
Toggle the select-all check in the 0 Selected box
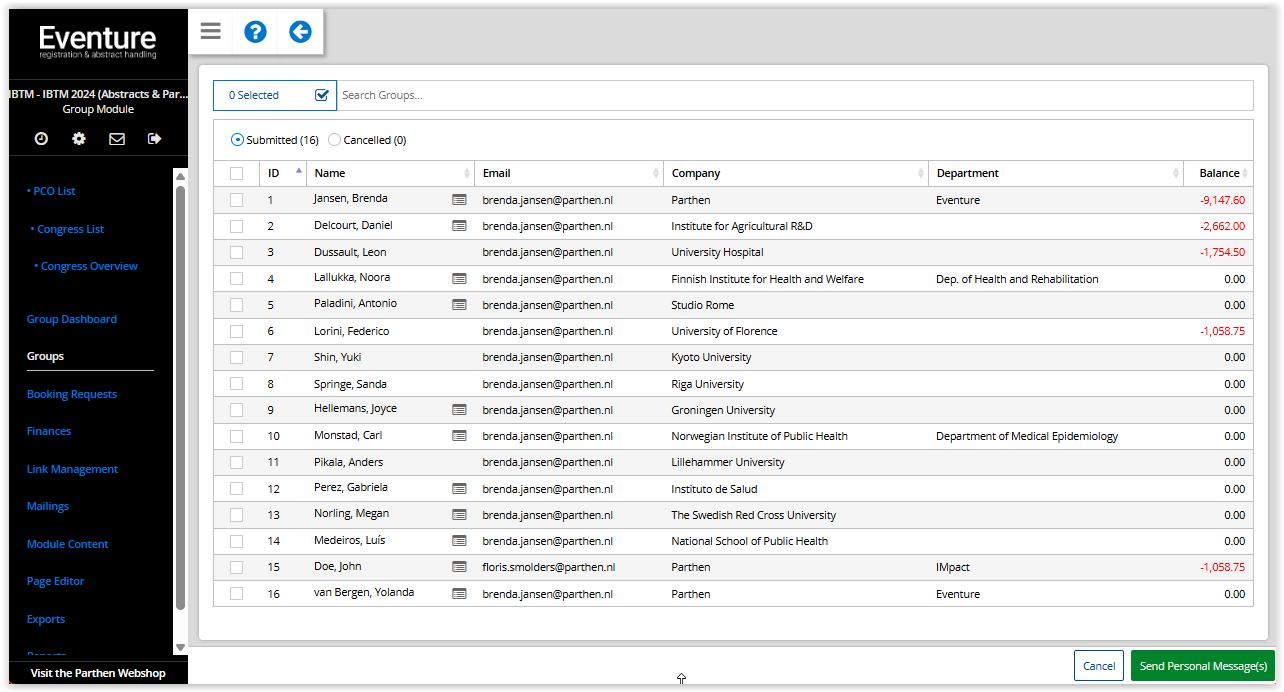(x=322, y=95)
